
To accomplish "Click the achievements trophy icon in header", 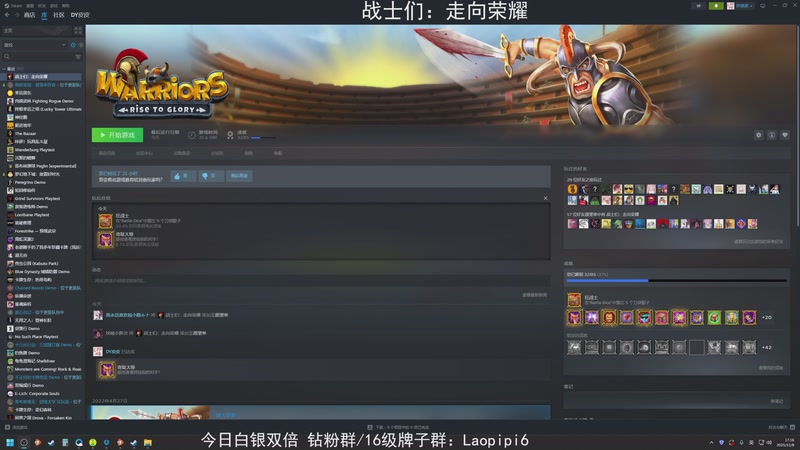I will click(x=230, y=135).
